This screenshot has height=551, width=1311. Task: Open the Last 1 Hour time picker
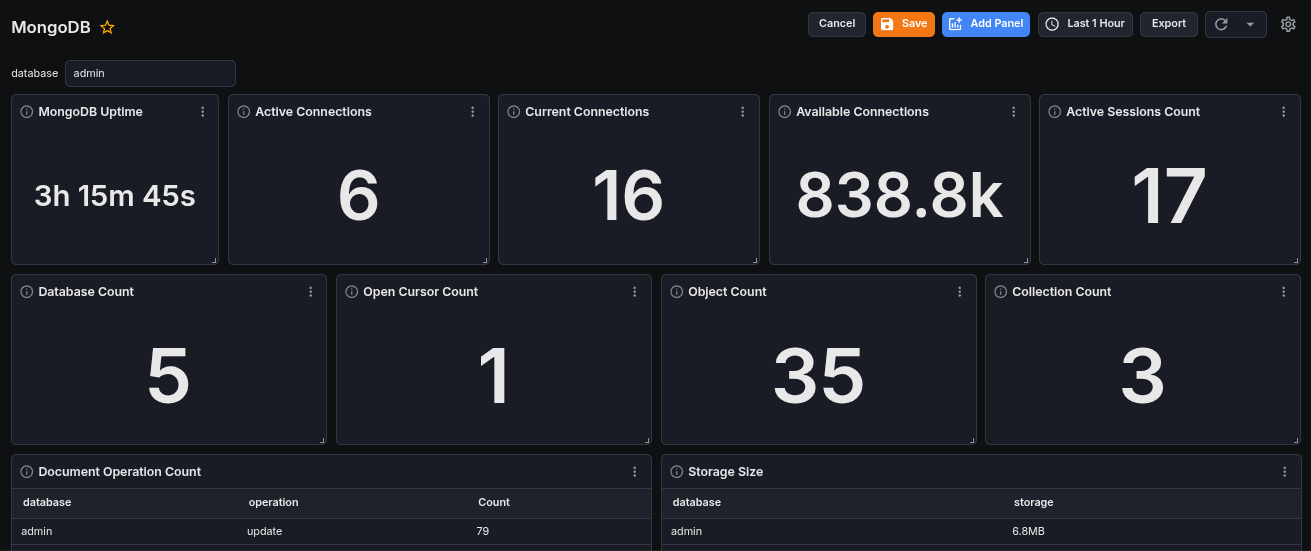1085,24
